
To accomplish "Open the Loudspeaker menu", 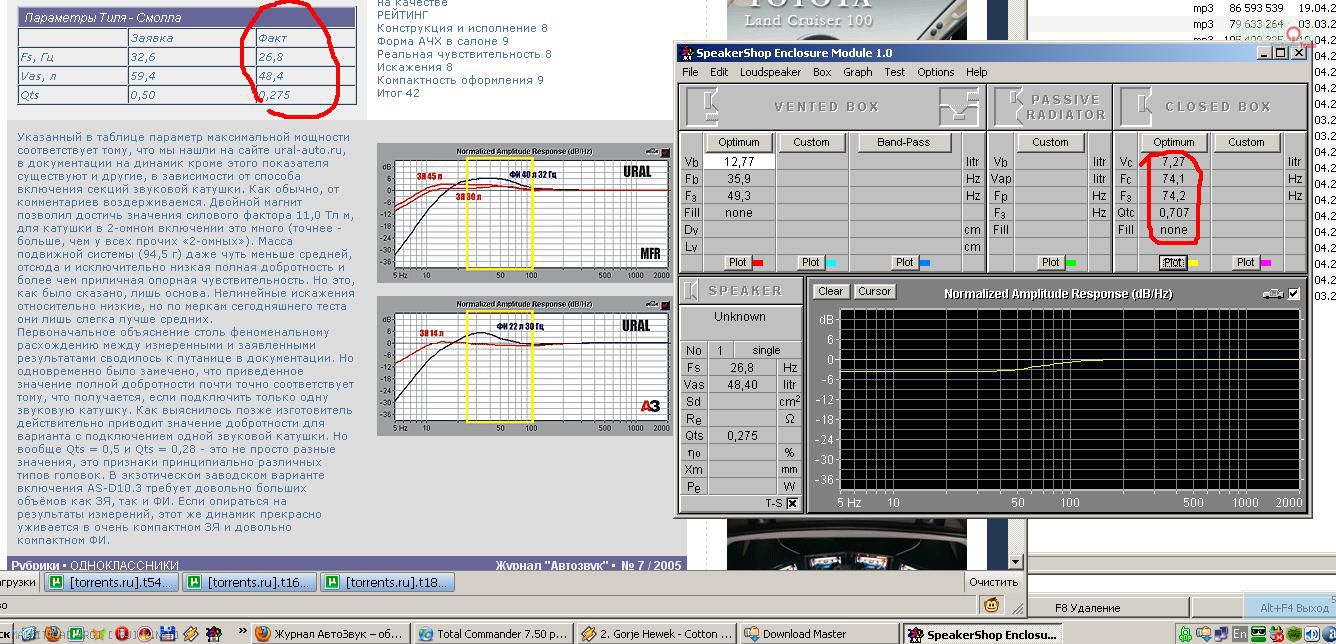I will coord(770,72).
